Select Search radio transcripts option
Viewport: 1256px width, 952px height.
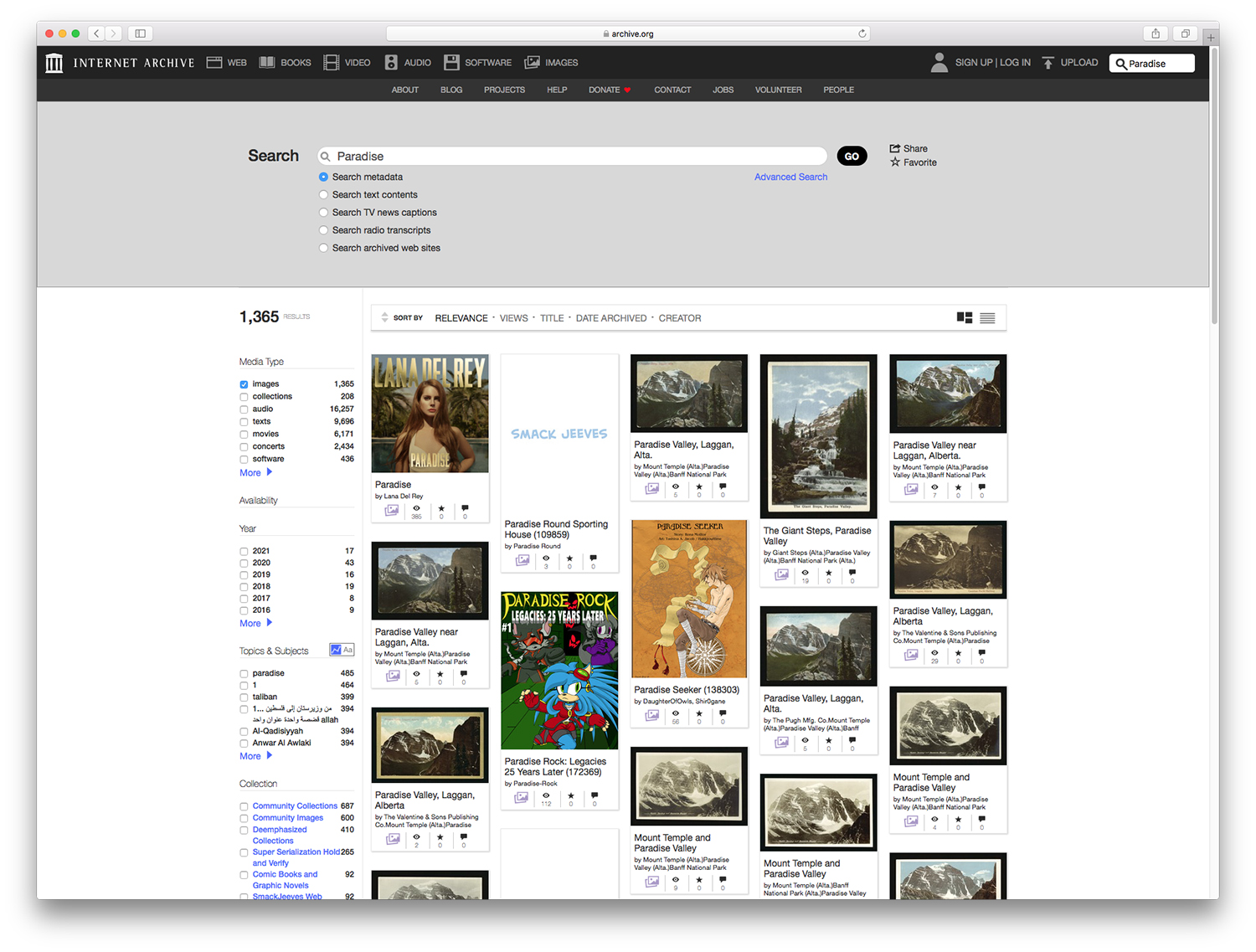(323, 230)
